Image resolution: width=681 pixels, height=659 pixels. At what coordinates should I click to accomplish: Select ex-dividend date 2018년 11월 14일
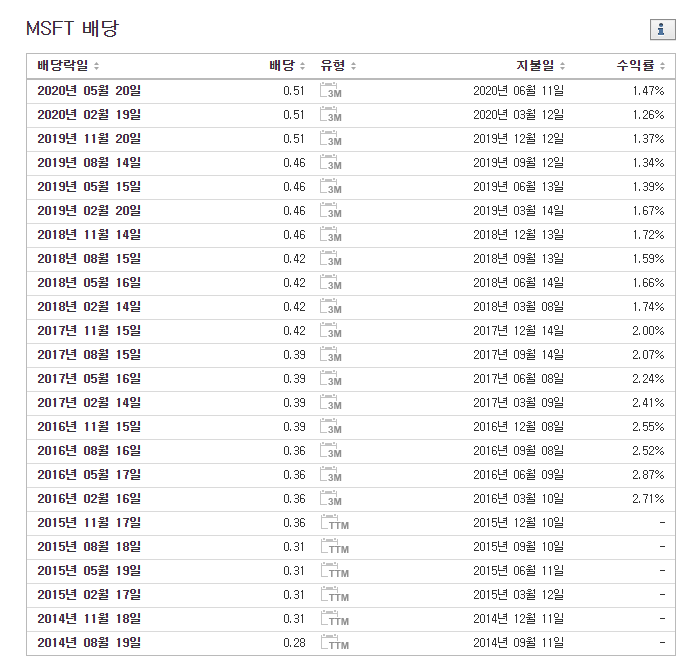[x=89, y=235]
